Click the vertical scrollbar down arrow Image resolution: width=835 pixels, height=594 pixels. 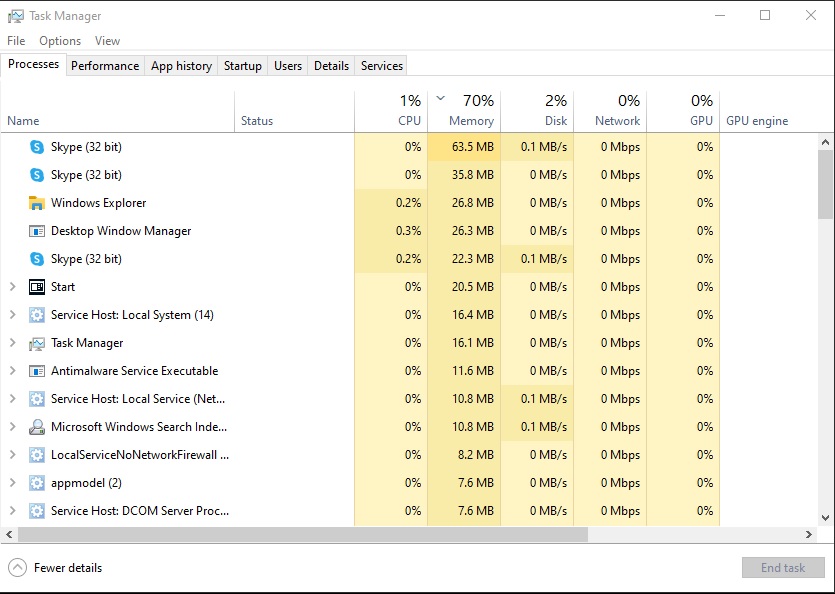[x=825, y=517]
